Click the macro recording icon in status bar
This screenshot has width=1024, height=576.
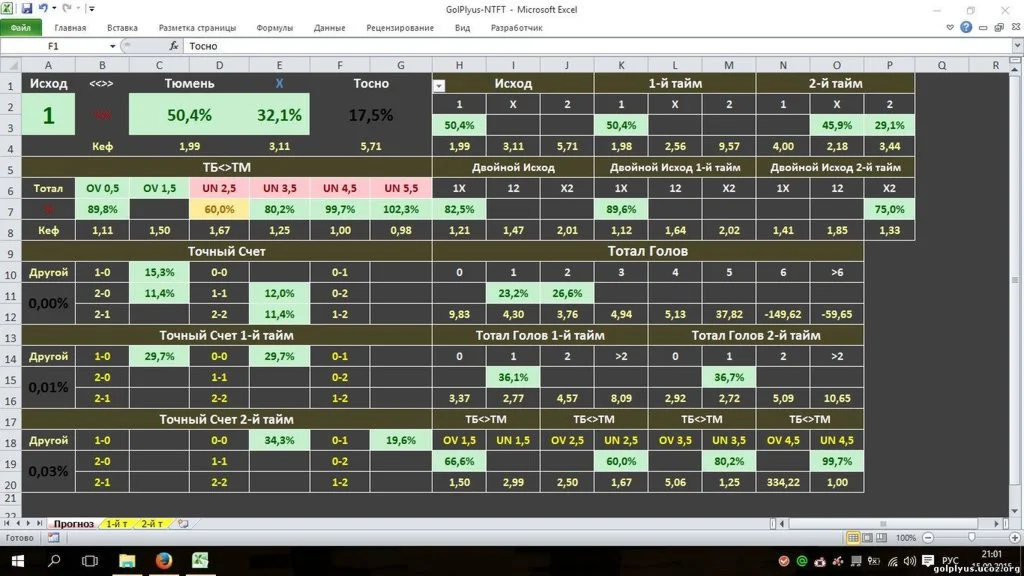click(x=54, y=537)
